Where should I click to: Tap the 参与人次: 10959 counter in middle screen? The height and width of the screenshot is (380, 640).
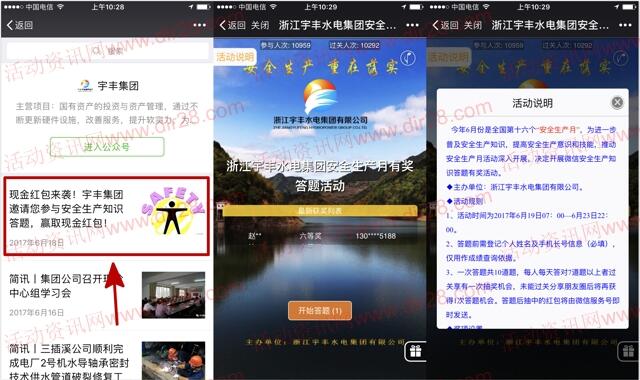[286, 45]
